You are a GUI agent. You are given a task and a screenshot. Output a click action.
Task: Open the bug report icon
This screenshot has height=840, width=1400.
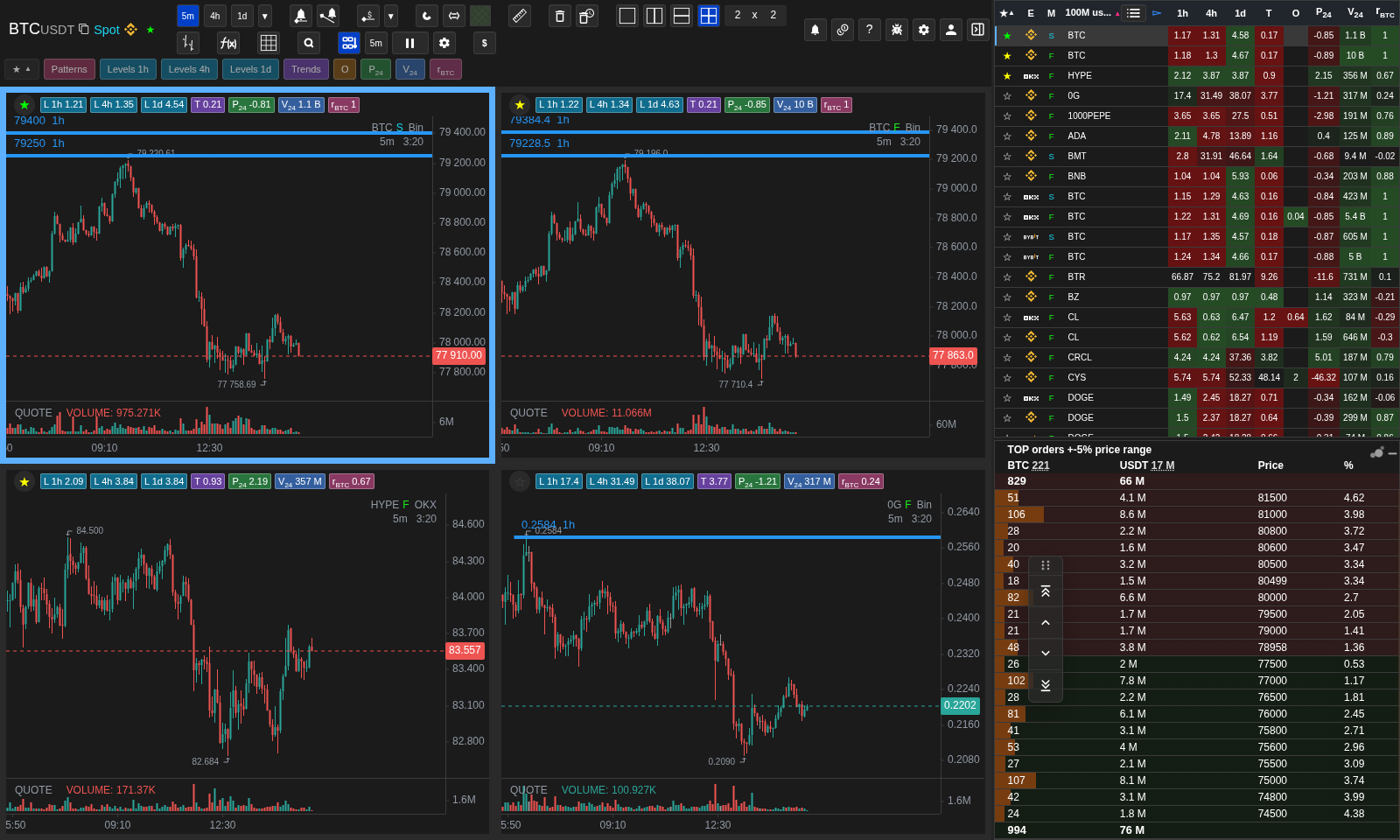point(897,30)
